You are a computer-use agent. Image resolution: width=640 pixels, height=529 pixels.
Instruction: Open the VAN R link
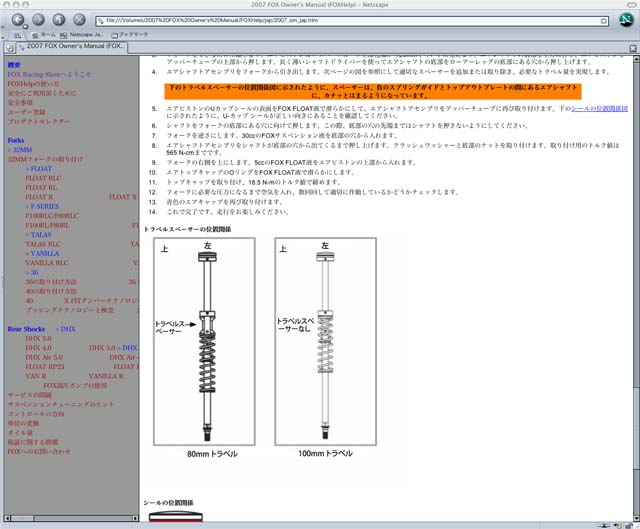point(36,376)
